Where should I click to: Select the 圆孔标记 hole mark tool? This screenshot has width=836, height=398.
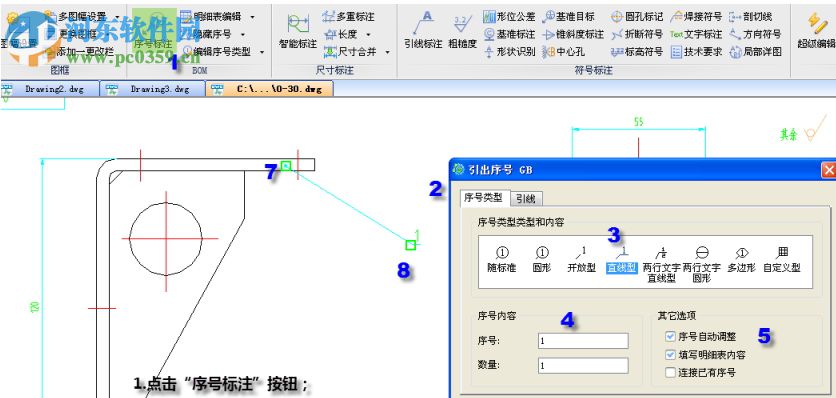[x=637, y=17]
